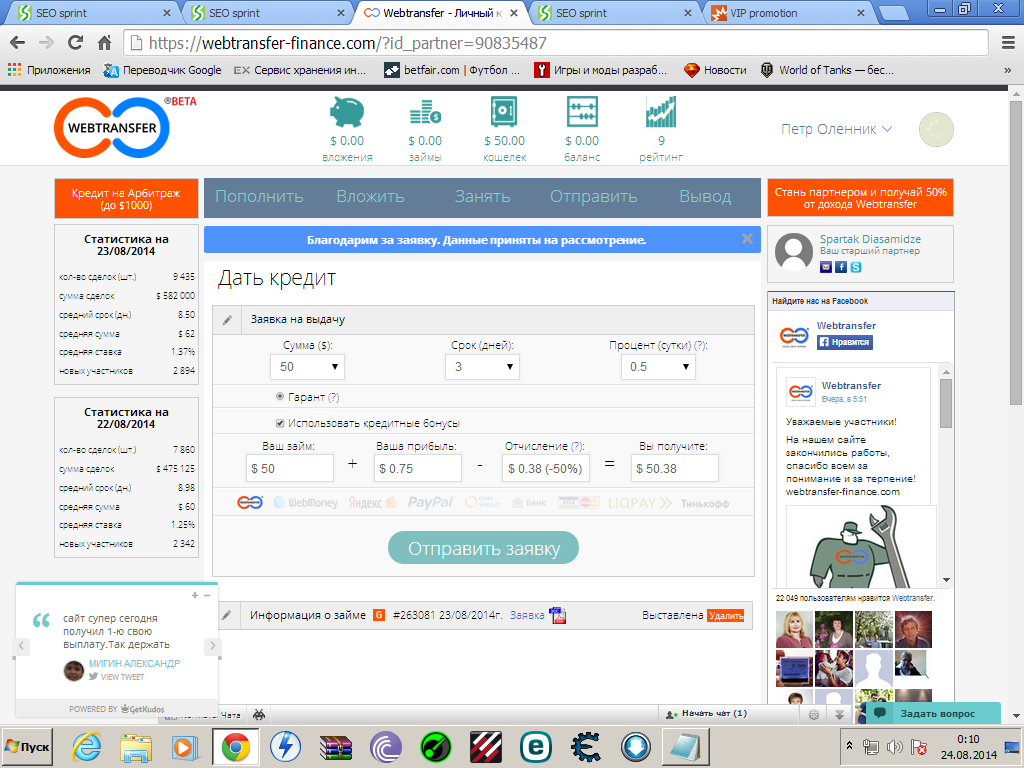The height and width of the screenshot is (768, 1024).
Task: Open chat bar settings gear
Action: [814, 714]
